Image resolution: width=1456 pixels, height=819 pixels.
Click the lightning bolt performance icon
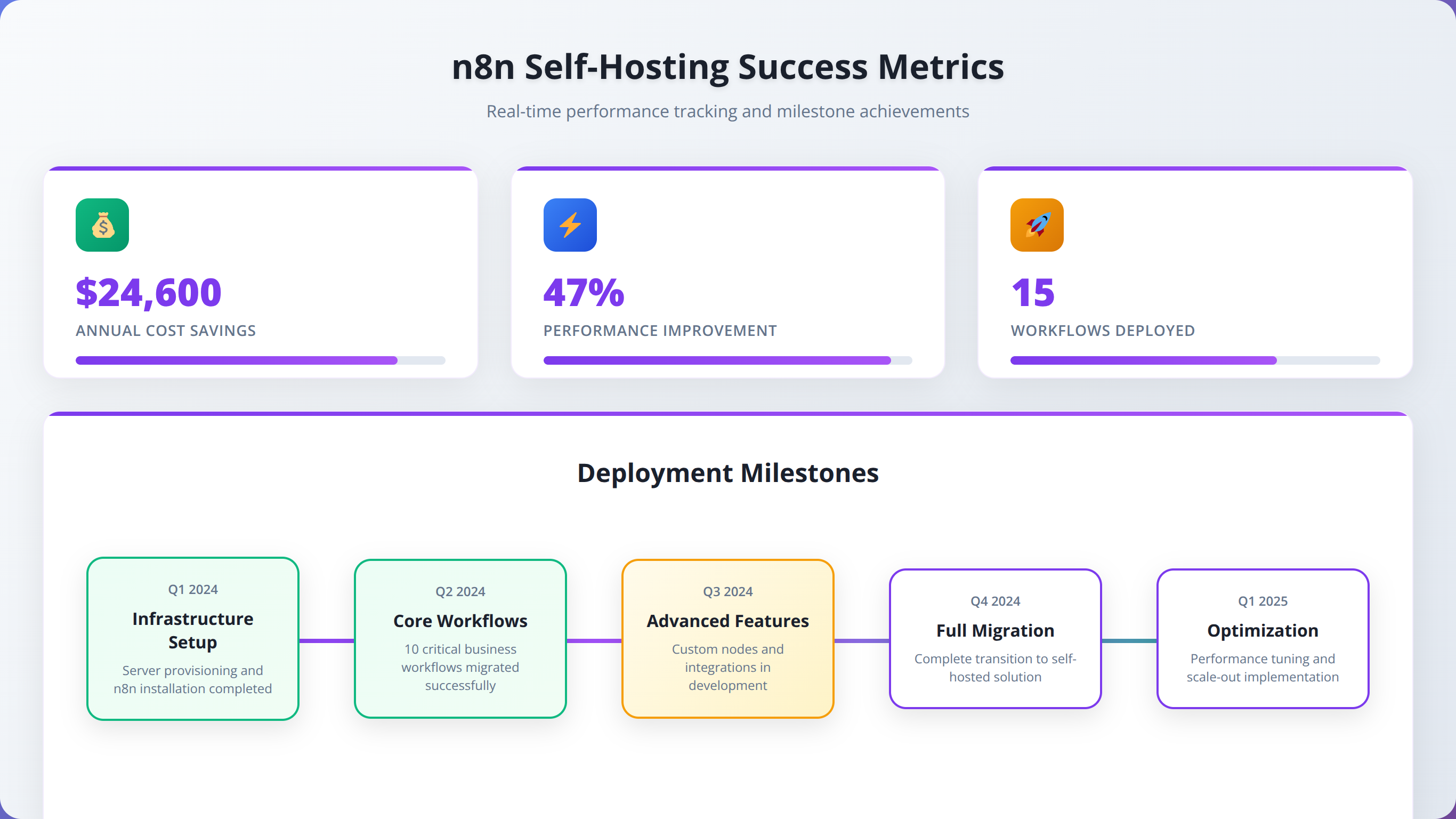point(570,224)
